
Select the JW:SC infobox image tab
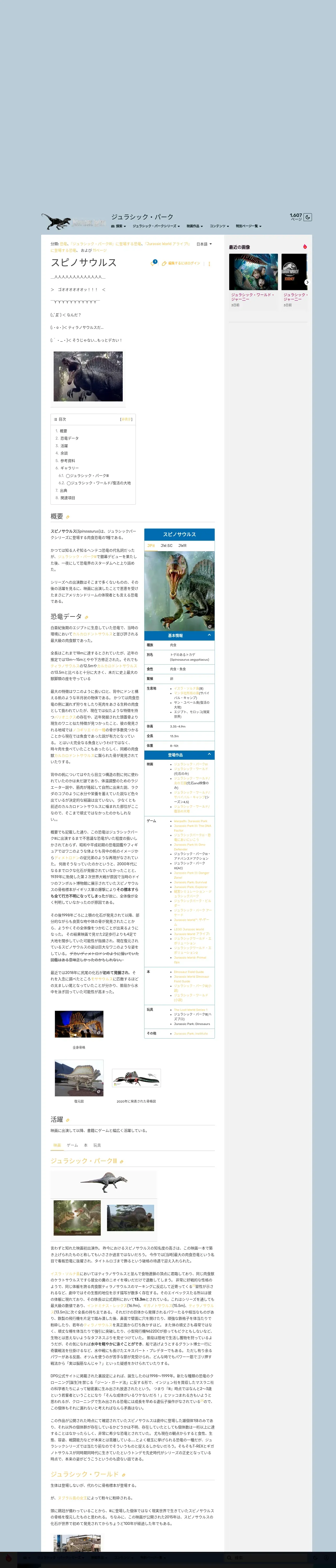[166, 545]
